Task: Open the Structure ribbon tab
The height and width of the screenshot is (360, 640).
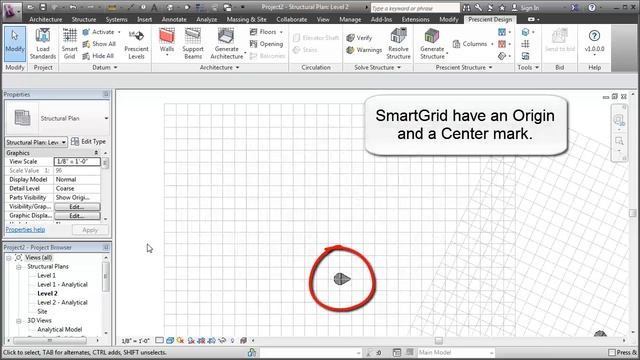Action: [84, 20]
